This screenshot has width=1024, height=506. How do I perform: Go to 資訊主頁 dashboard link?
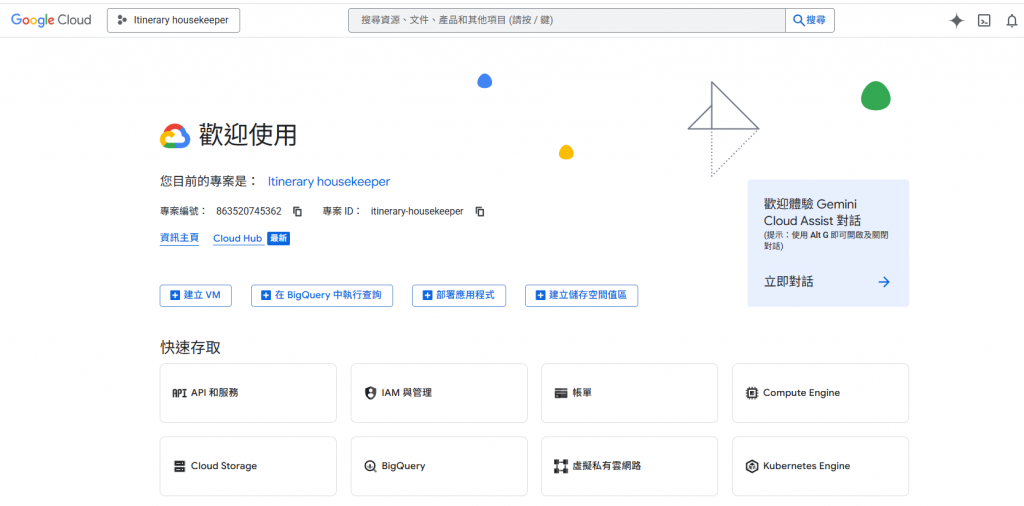[x=180, y=238]
